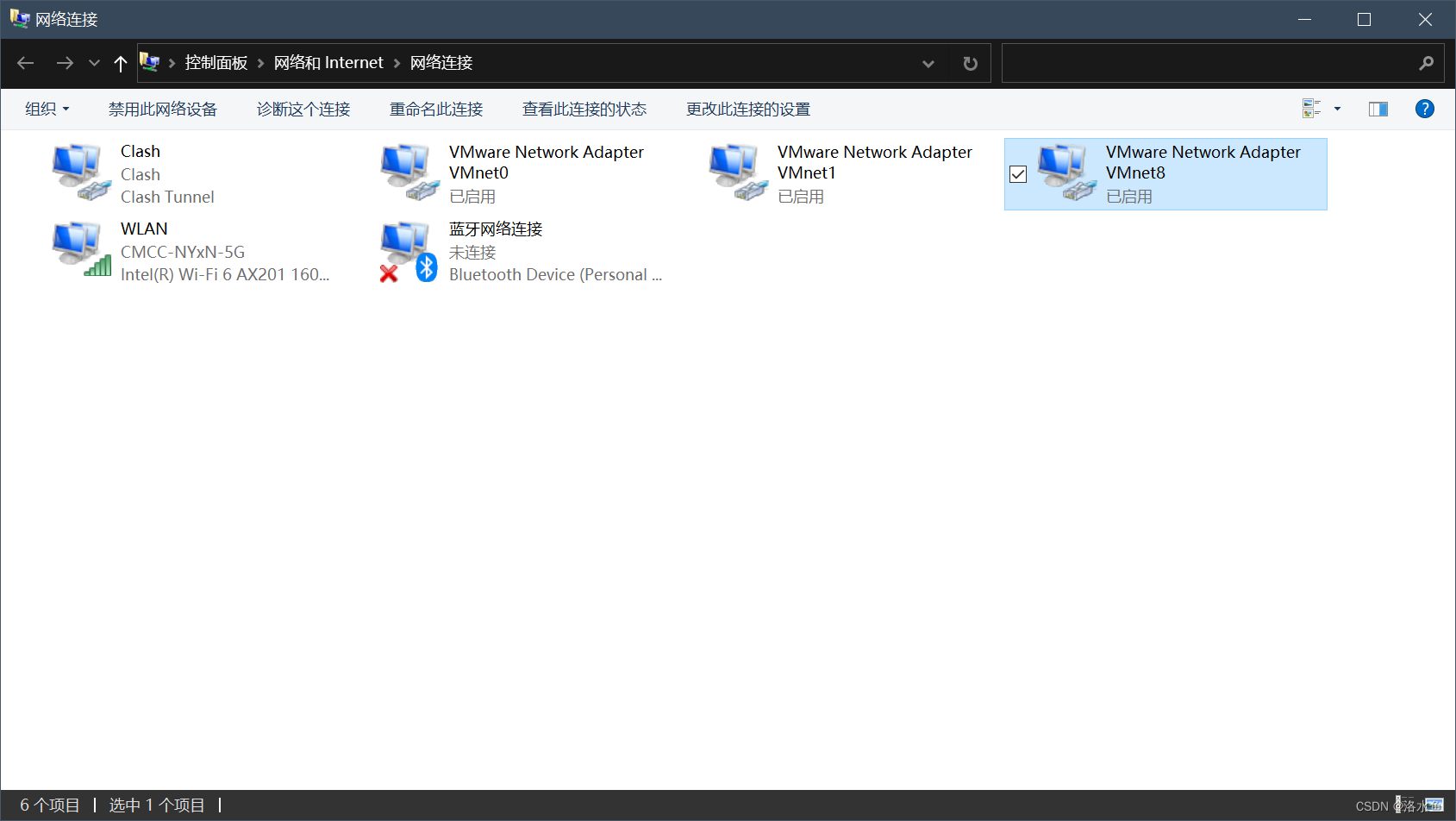The height and width of the screenshot is (821, 1456).
Task: Expand chevron after 网络和 Internet breadcrumb
Action: [x=397, y=63]
